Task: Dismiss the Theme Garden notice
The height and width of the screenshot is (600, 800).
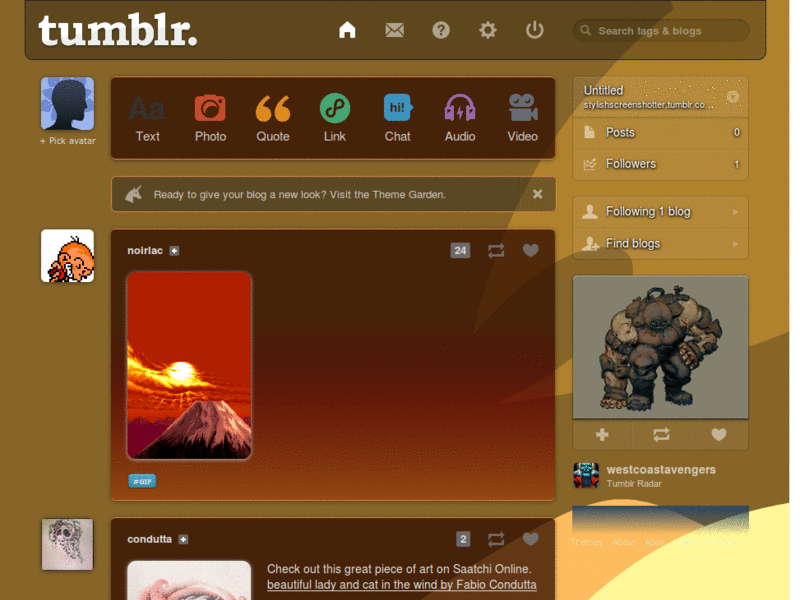Action: (537, 194)
